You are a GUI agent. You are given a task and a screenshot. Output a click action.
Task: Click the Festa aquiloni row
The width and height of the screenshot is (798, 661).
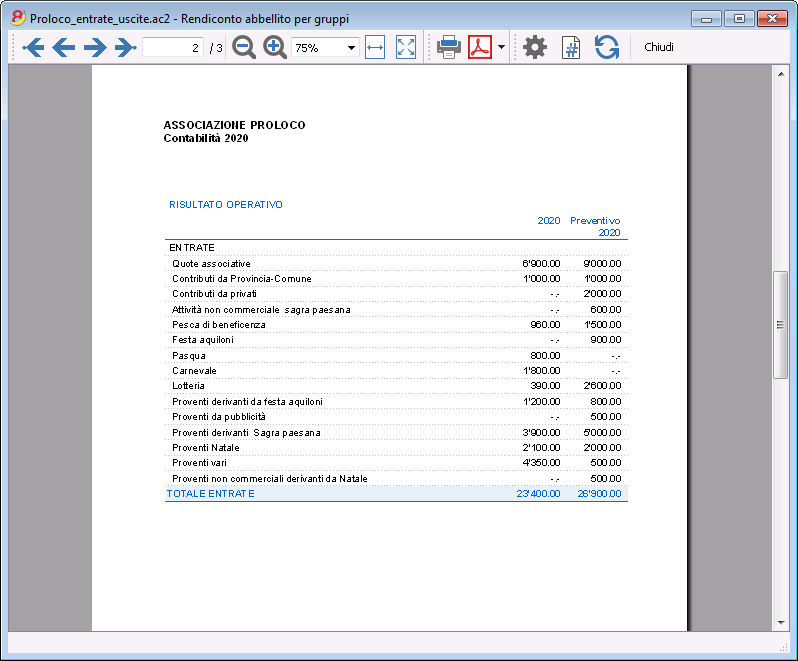(396, 340)
